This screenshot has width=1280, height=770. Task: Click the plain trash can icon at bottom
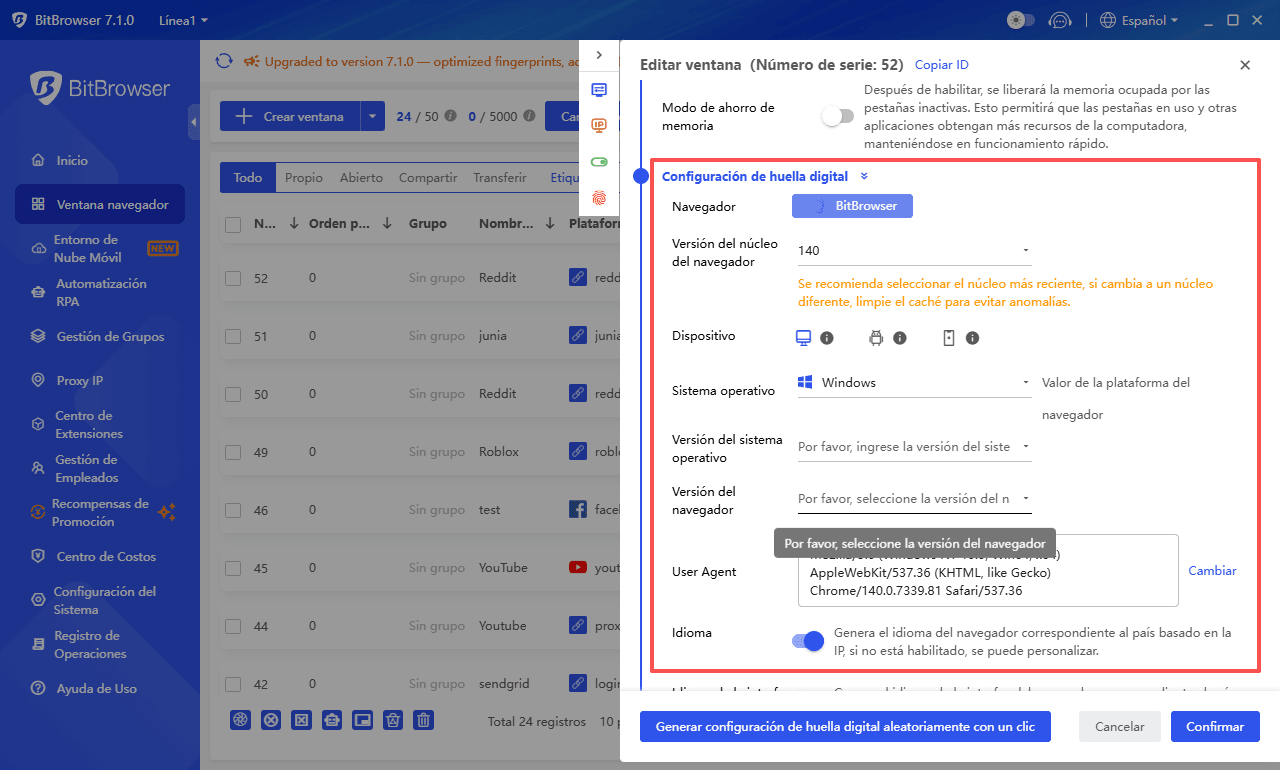click(424, 720)
